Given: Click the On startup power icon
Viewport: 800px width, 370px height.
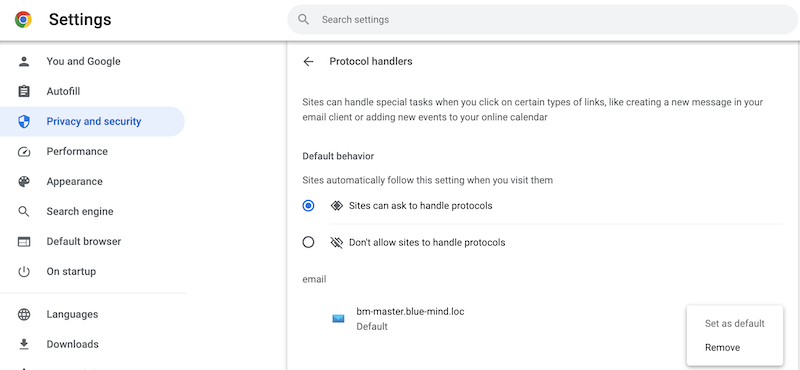Looking at the screenshot, I should pyautogui.click(x=24, y=272).
